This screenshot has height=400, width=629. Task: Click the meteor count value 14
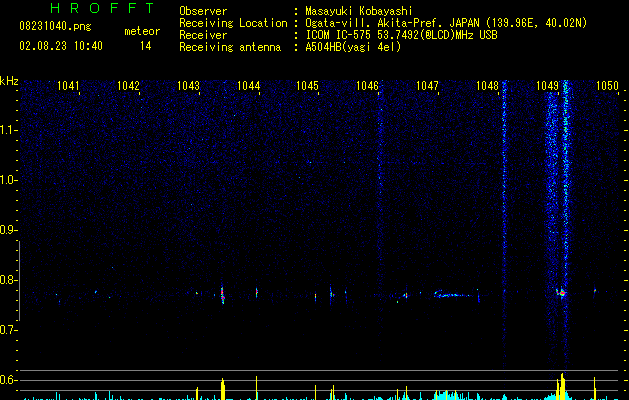146,46
